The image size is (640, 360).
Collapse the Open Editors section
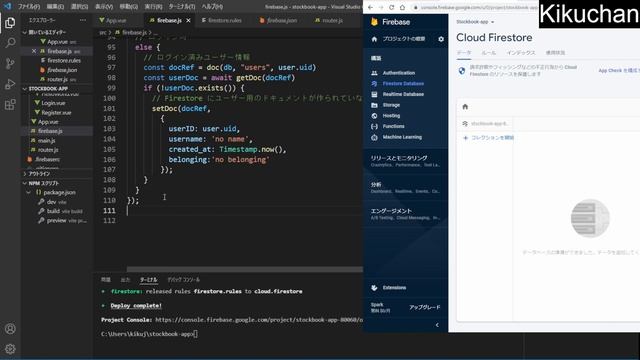click(25, 32)
